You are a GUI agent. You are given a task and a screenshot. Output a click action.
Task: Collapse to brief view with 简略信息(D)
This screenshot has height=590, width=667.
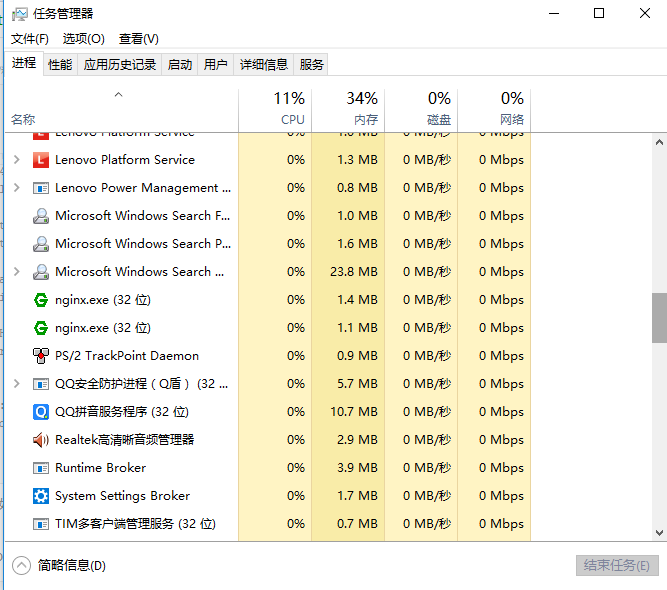(x=59, y=565)
